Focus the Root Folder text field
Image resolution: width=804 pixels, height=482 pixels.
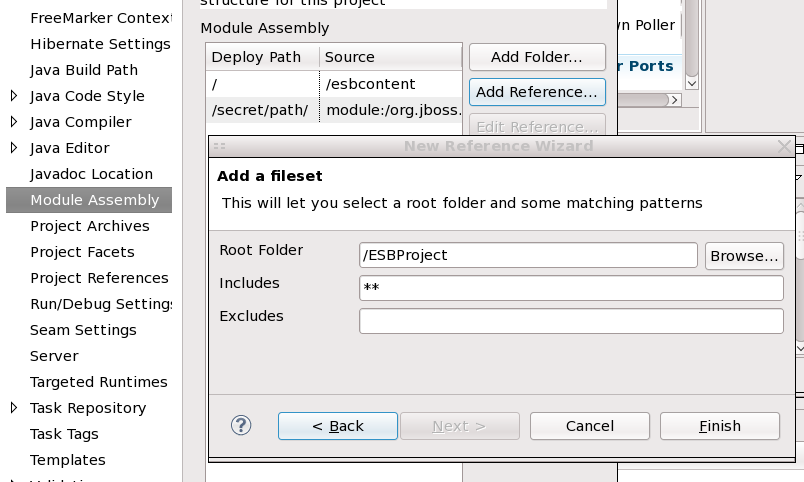(528, 255)
